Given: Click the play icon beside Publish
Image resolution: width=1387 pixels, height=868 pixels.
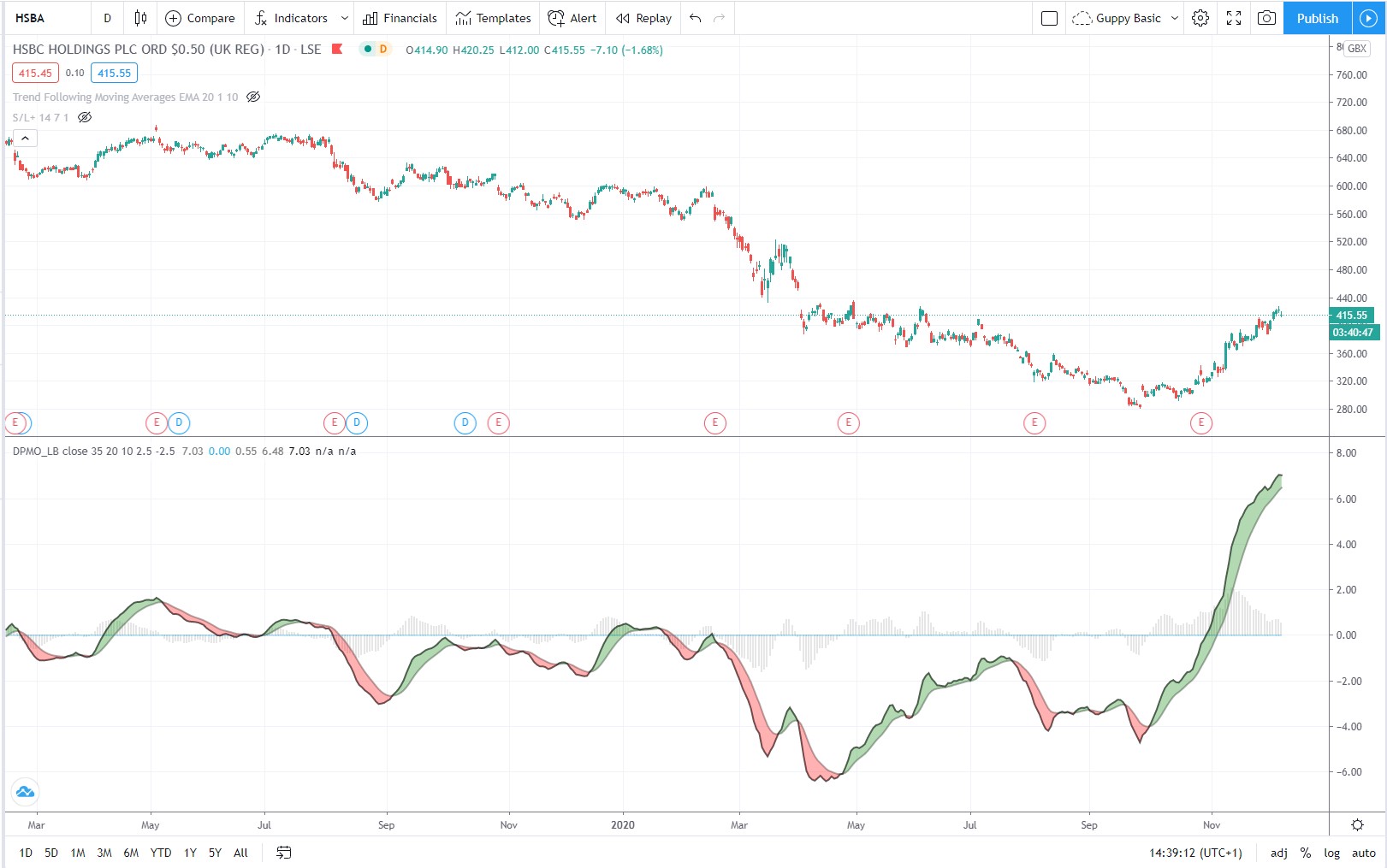Looking at the screenshot, I should (1368, 18).
